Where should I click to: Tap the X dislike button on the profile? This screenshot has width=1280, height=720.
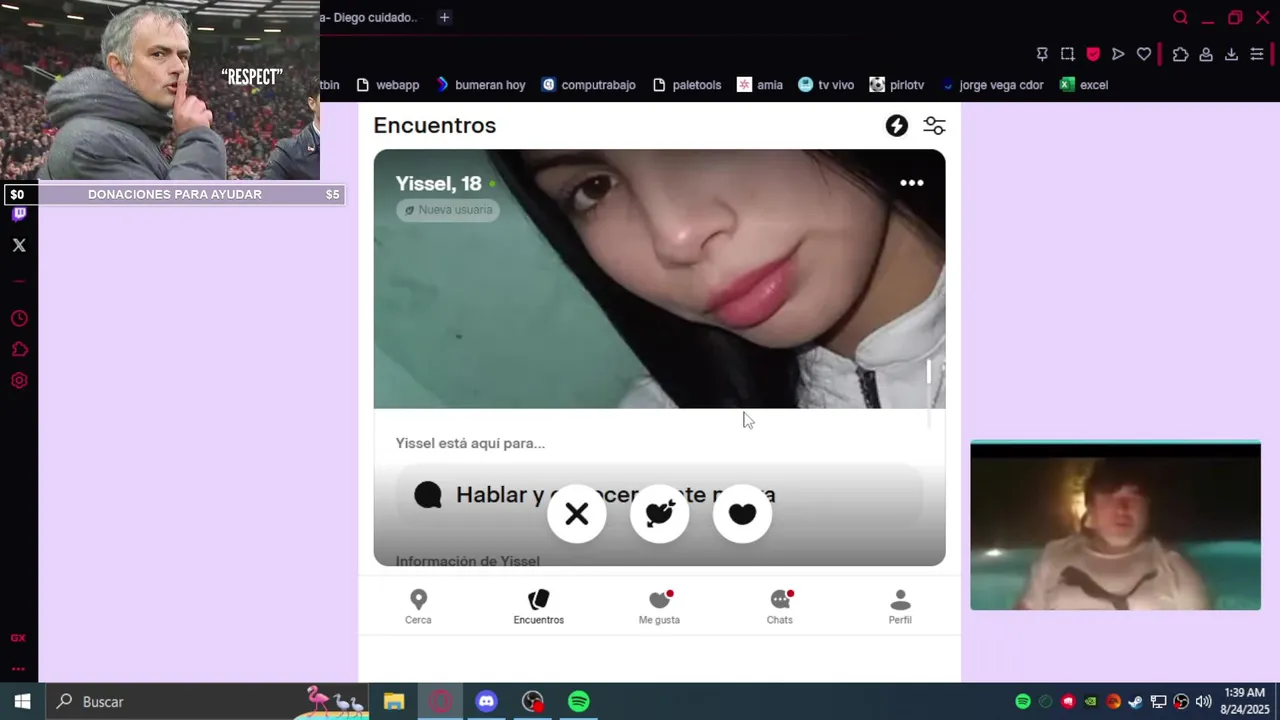[577, 514]
